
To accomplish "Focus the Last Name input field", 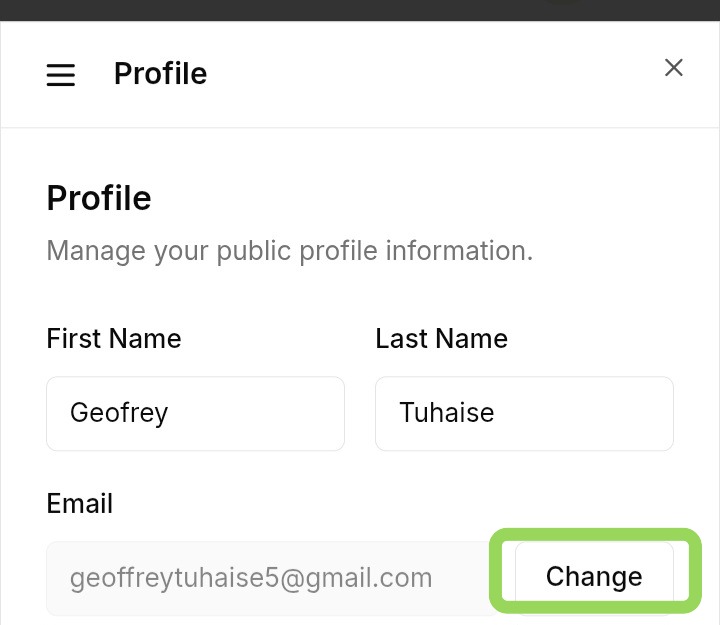I will 524,413.
